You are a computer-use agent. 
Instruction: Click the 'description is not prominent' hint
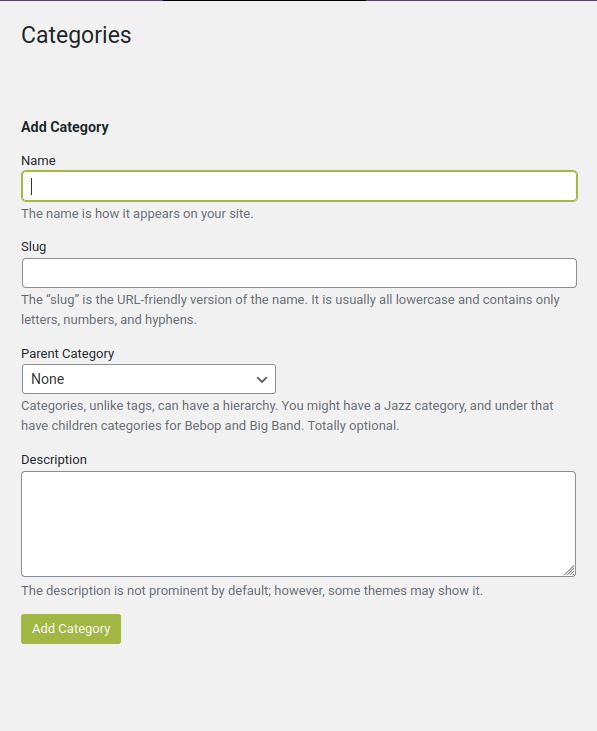(252, 591)
